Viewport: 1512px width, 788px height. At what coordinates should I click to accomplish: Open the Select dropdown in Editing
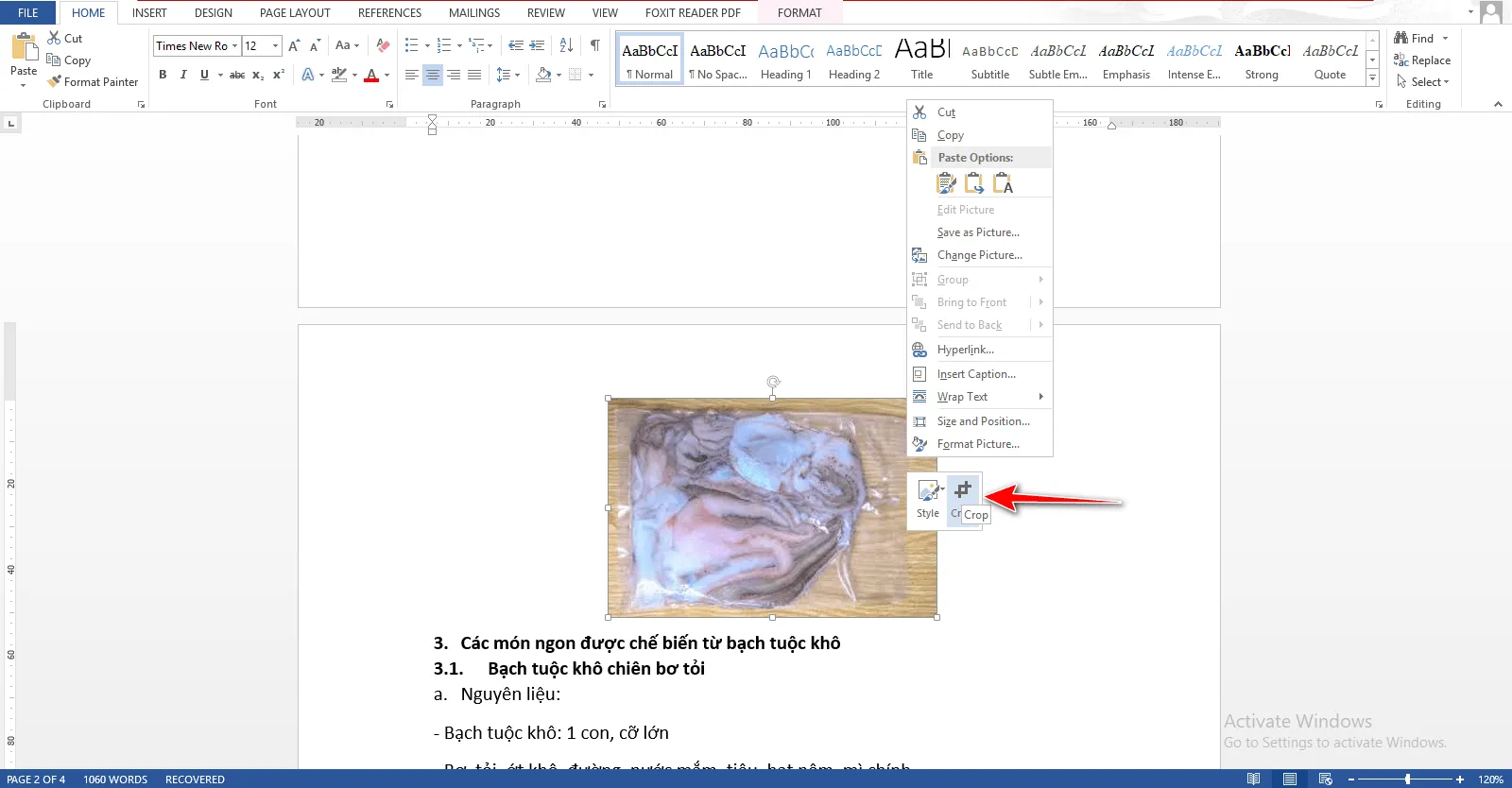pos(1422,81)
